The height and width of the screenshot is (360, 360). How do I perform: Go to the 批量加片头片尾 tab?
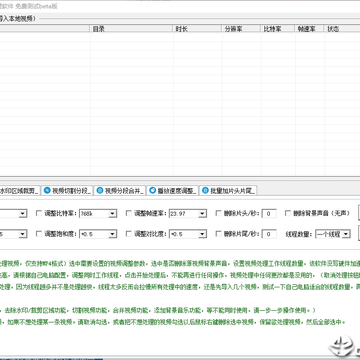tap(228, 191)
